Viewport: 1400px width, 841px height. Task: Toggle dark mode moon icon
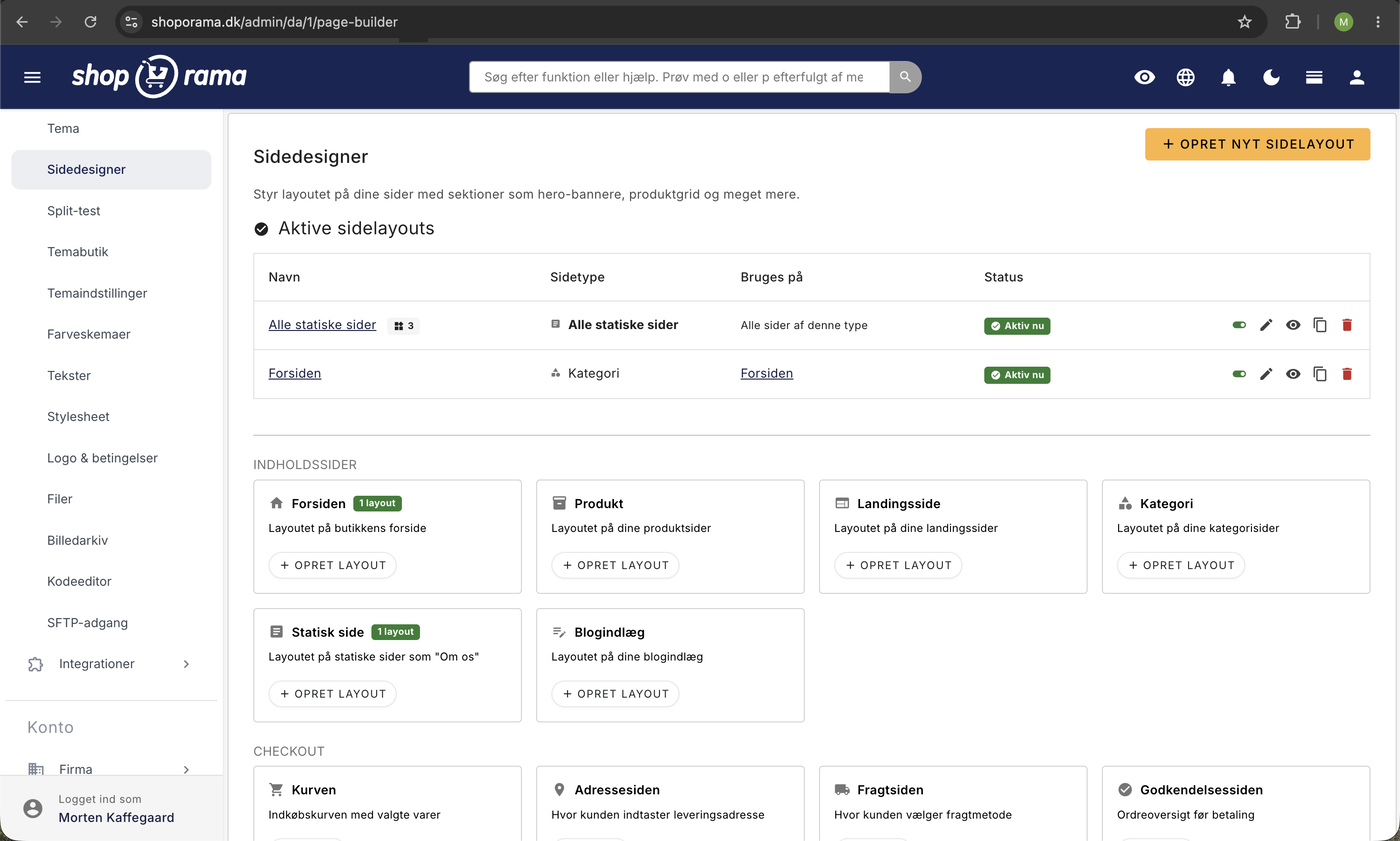tap(1272, 77)
